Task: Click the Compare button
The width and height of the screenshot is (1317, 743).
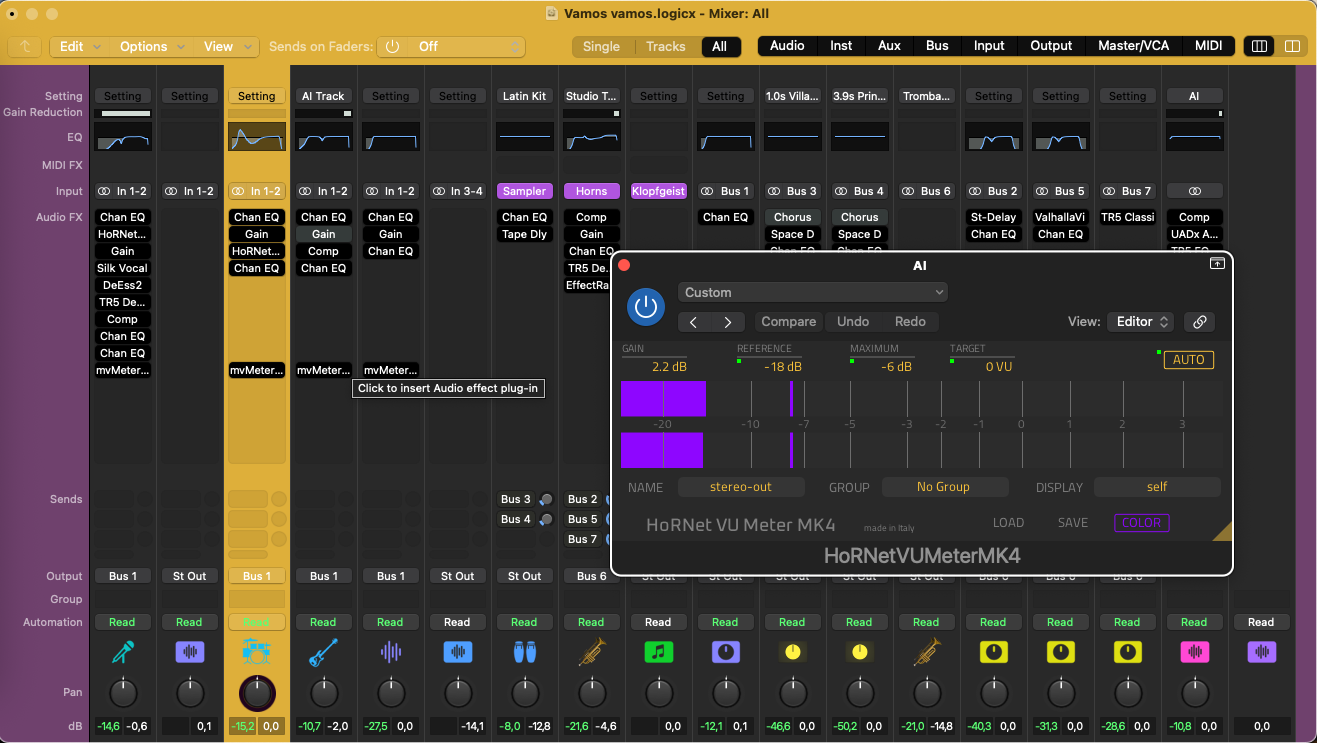Action: 788,322
